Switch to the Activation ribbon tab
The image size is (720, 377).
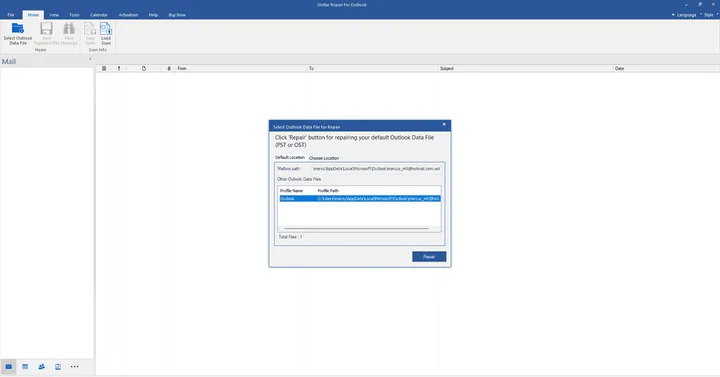[x=128, y=15]
